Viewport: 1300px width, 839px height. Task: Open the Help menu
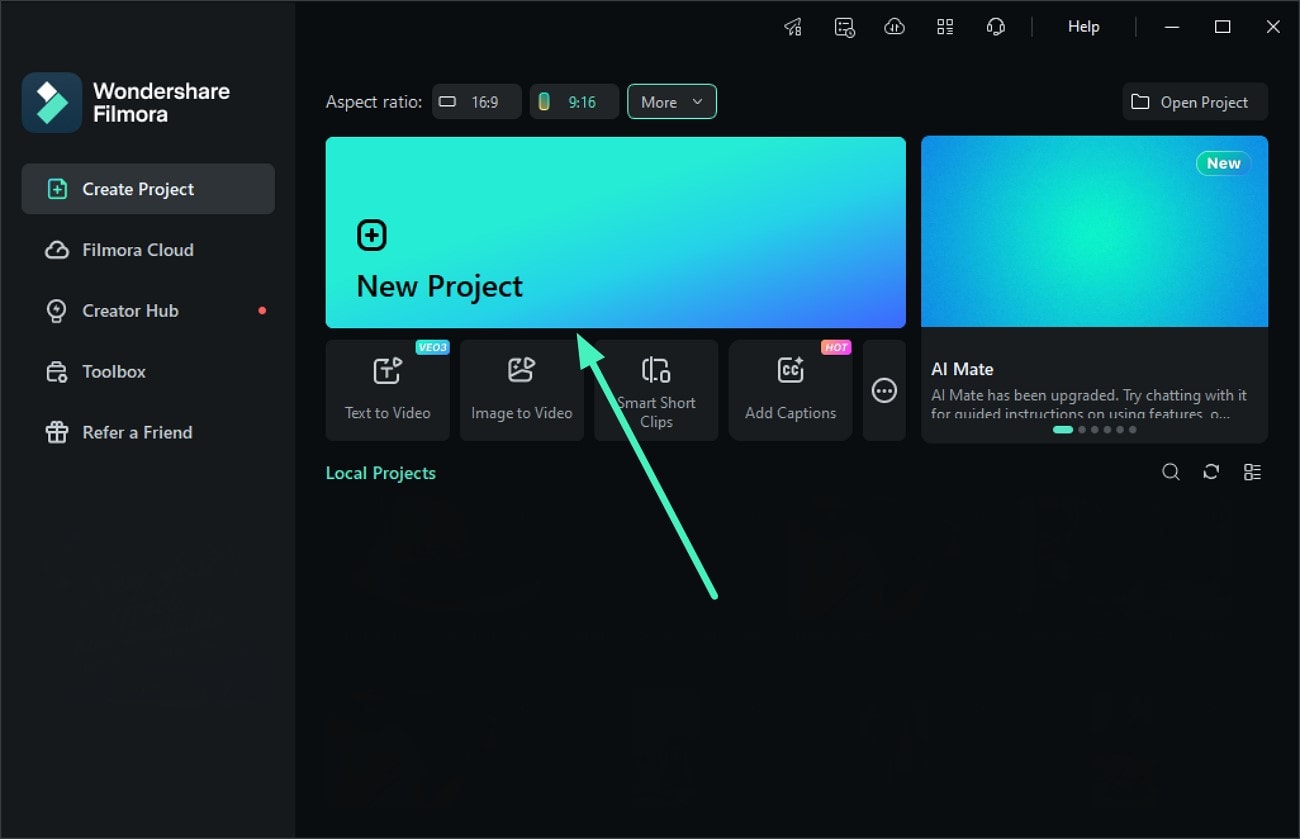(x=1083, y=27)
